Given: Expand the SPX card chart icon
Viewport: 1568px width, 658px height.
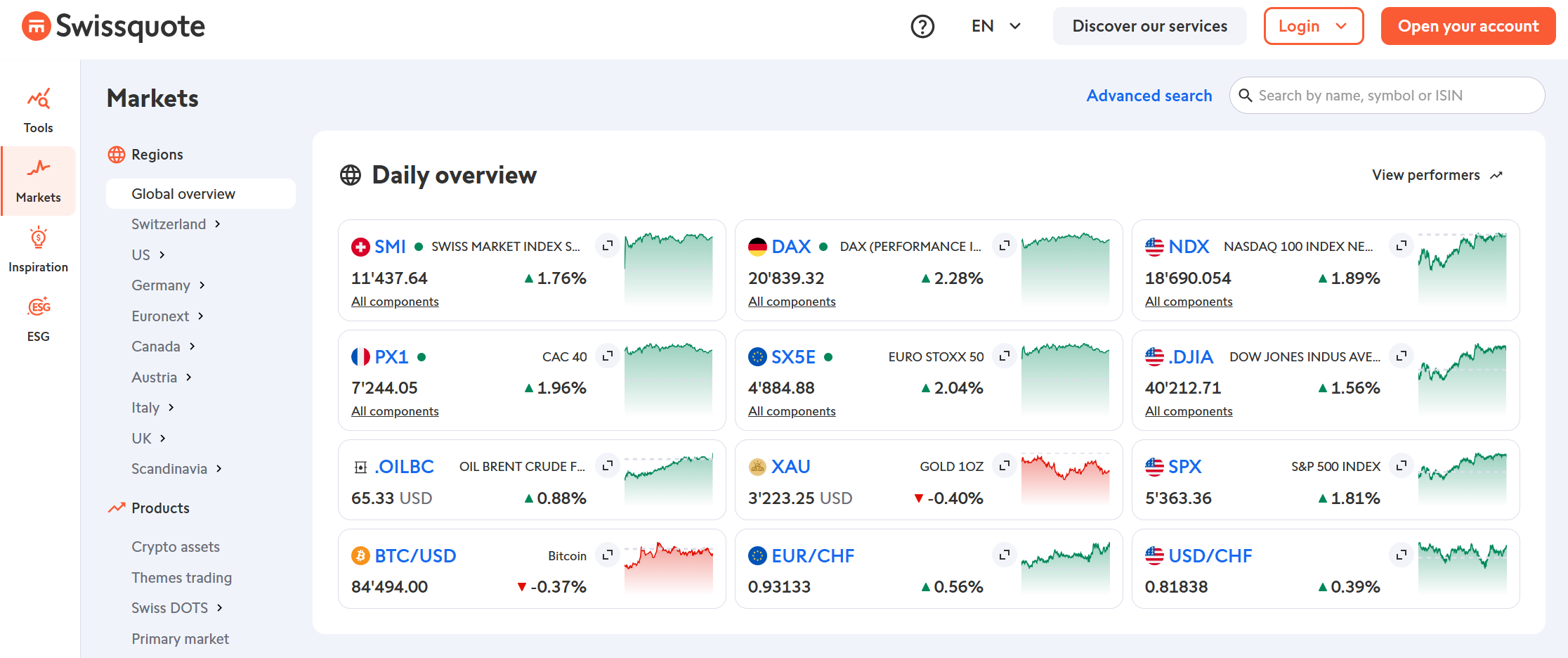Looking at the screenshot, I should (1402, 465).
